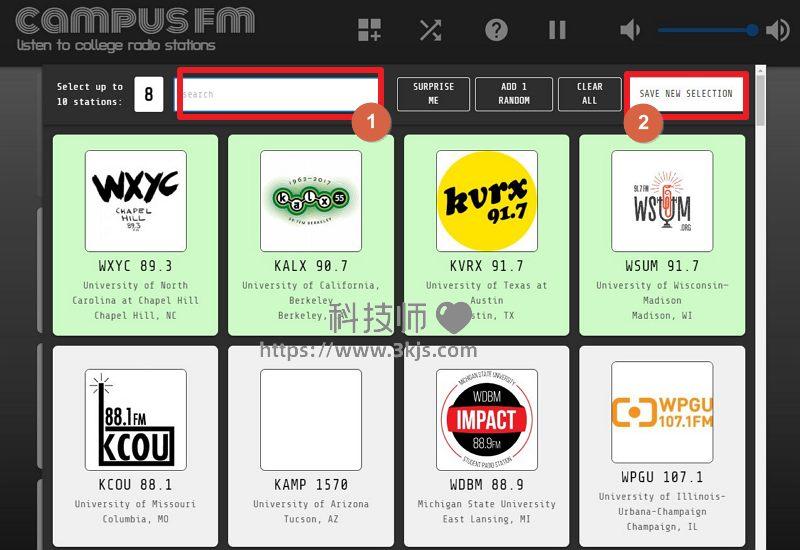800x550 pixels.
Task: Click the WXYC logo thumbnail
Action: [x=136, y=201]
